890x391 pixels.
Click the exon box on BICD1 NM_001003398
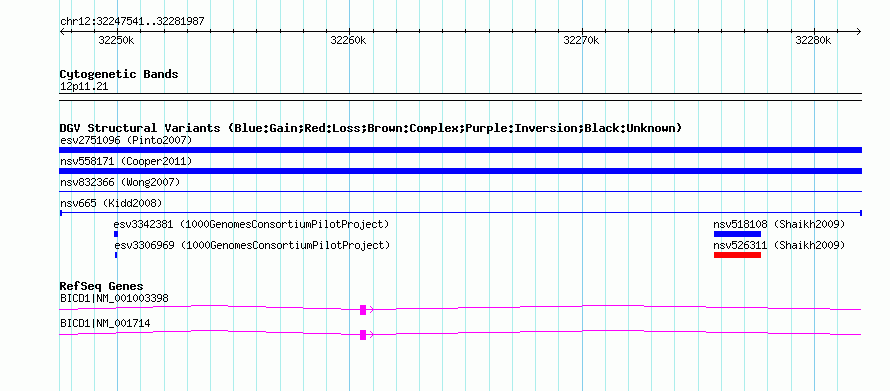pyautogui.click(x=363, y=309)
